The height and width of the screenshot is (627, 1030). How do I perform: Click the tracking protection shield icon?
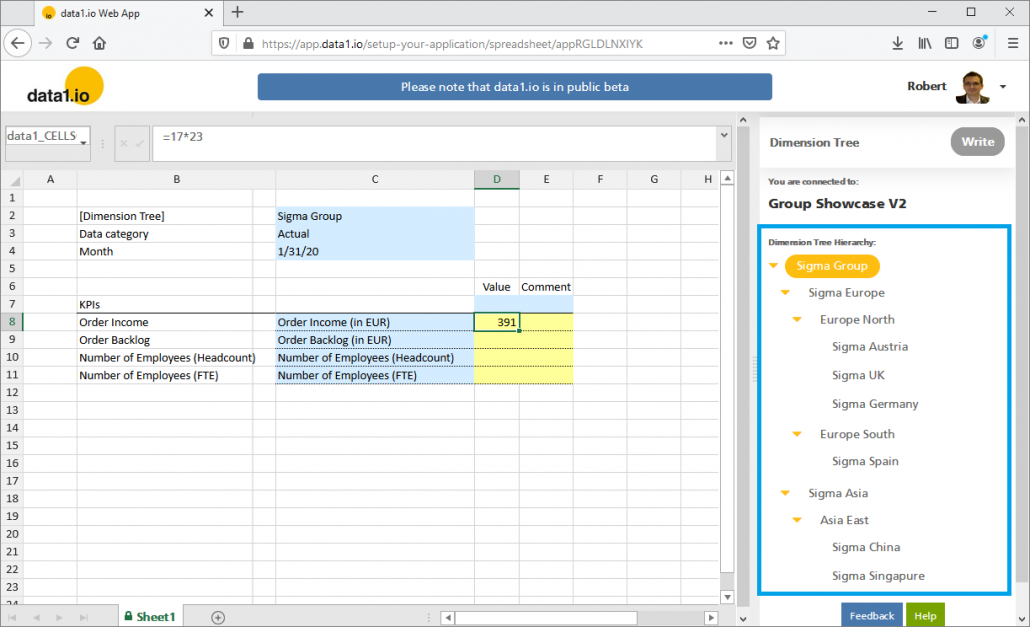click(224, 43)
